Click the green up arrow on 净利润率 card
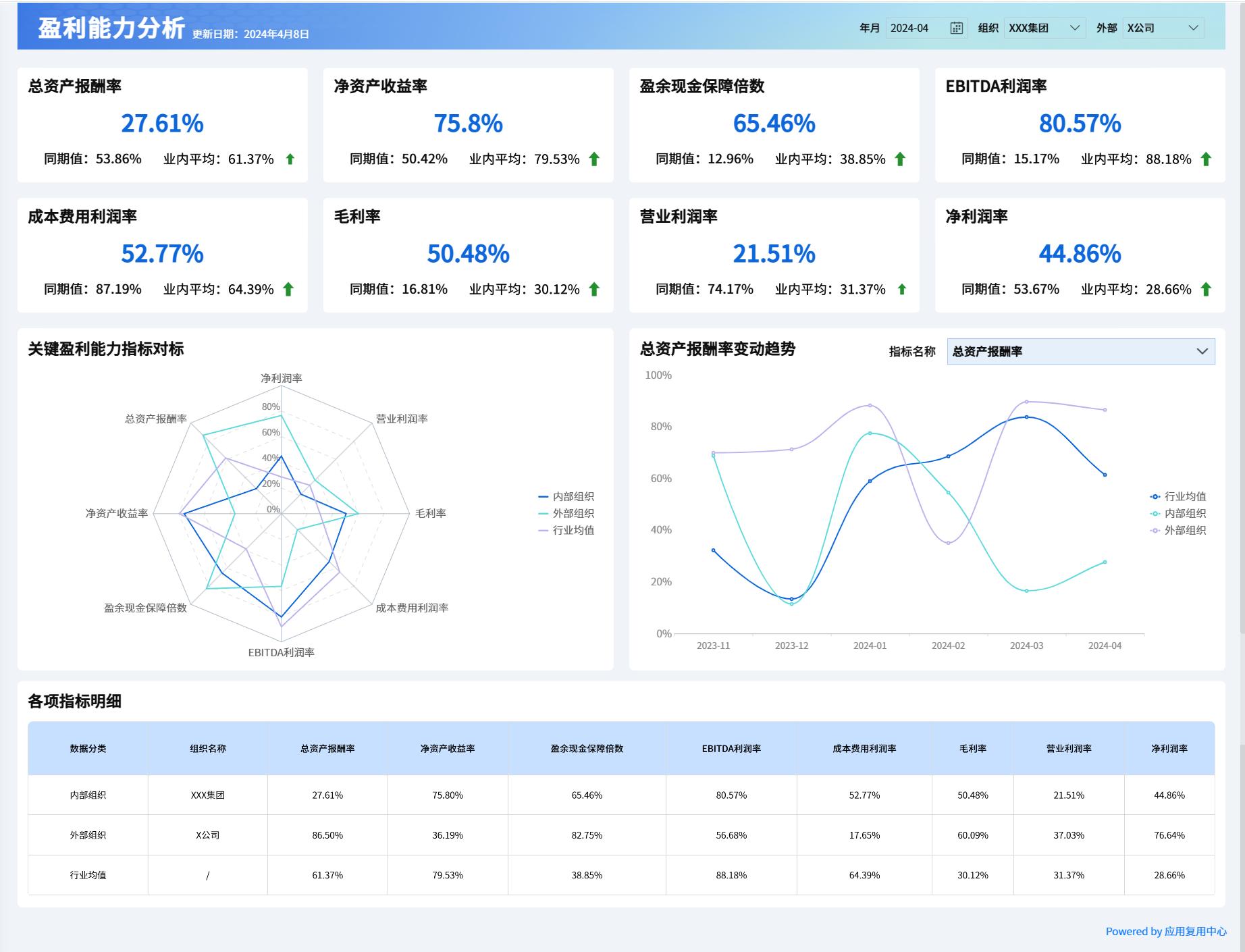This screenshot has width=1245, height=952. [x=1206, y=289]
